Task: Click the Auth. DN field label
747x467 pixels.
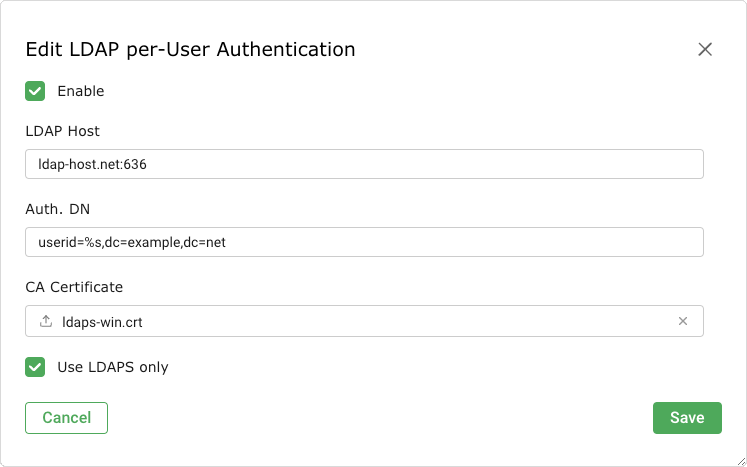Action: 60,209
